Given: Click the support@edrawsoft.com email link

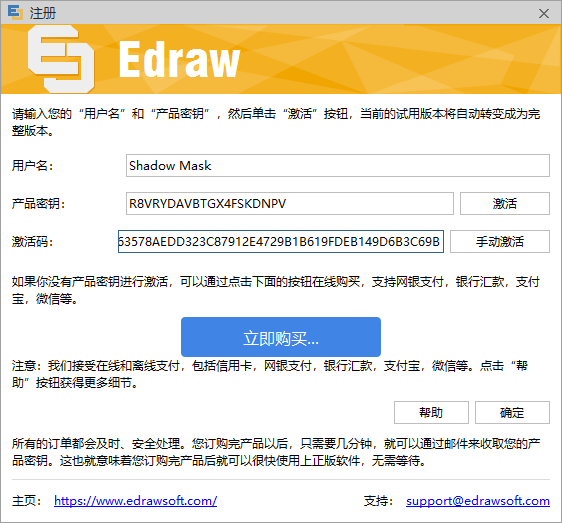Looking at the screenshot, I should (x=478, y=501).
